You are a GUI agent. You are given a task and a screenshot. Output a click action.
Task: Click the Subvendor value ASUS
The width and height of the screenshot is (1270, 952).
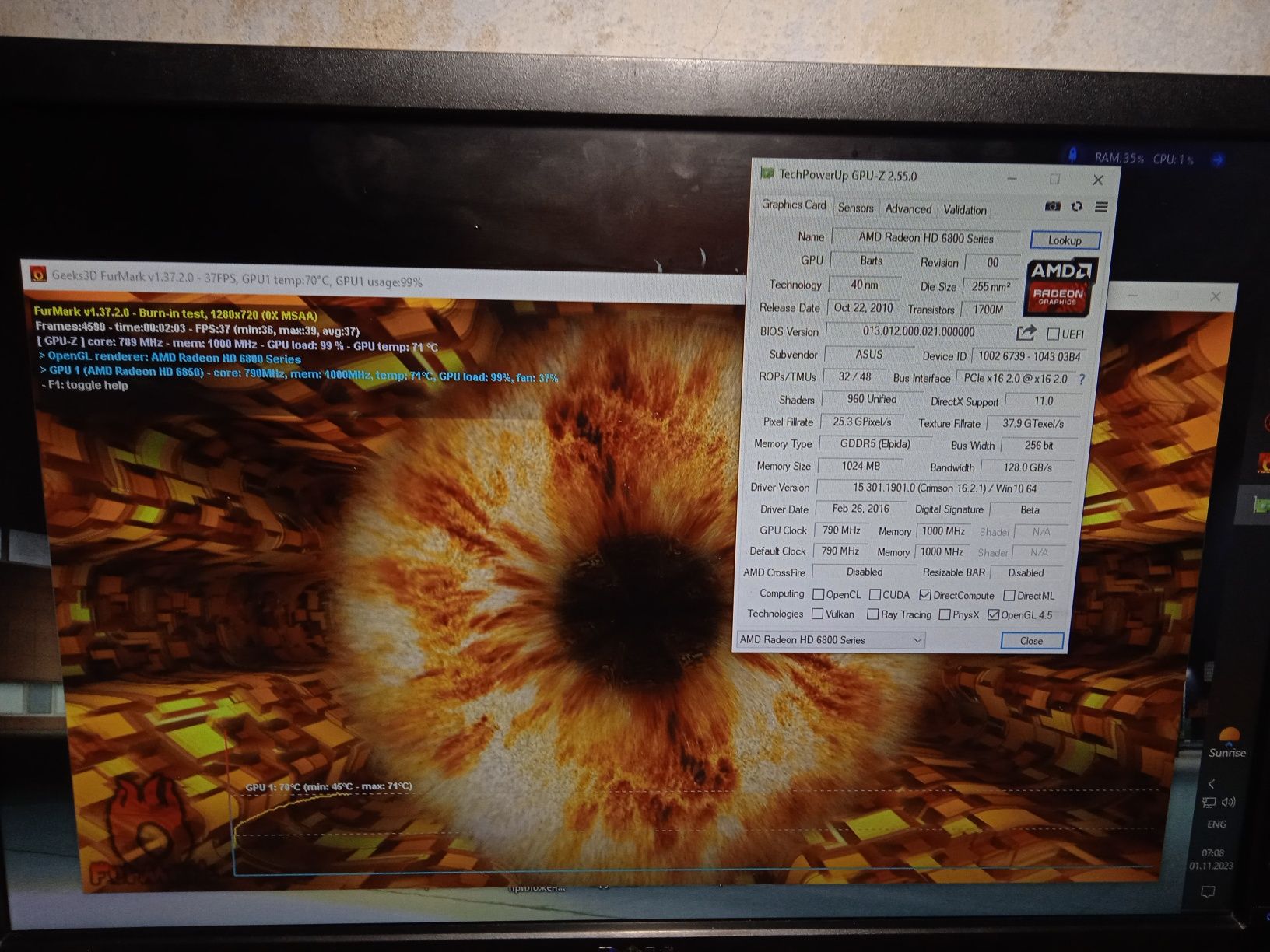(x=869, y=354)
